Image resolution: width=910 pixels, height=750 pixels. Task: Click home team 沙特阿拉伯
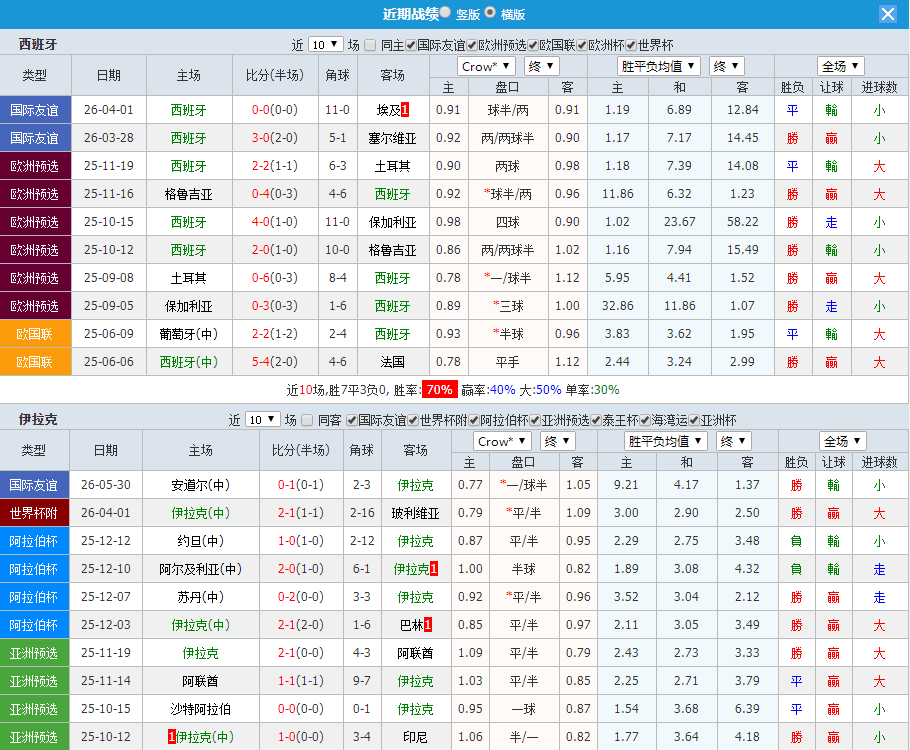coord(200,709)
